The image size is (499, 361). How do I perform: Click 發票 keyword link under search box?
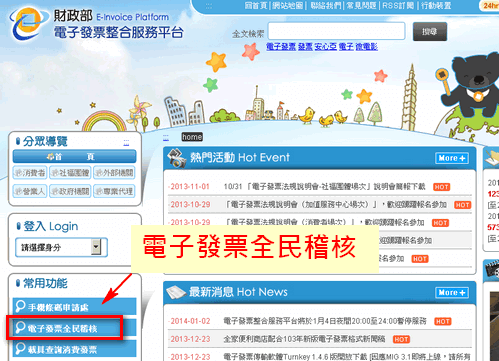[x=305, y=47]
